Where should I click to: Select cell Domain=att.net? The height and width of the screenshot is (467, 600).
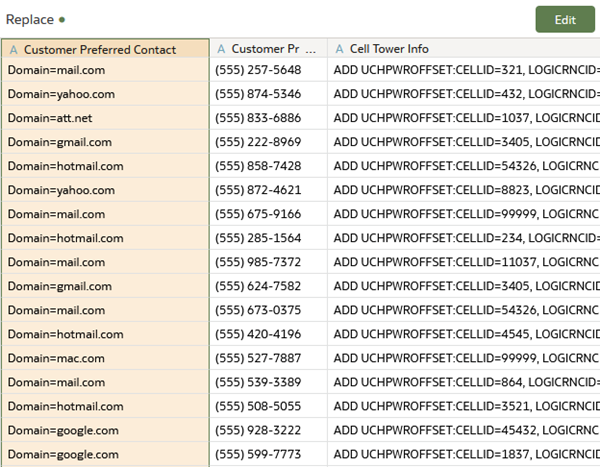pyautogui.click(x=105, y=118)
